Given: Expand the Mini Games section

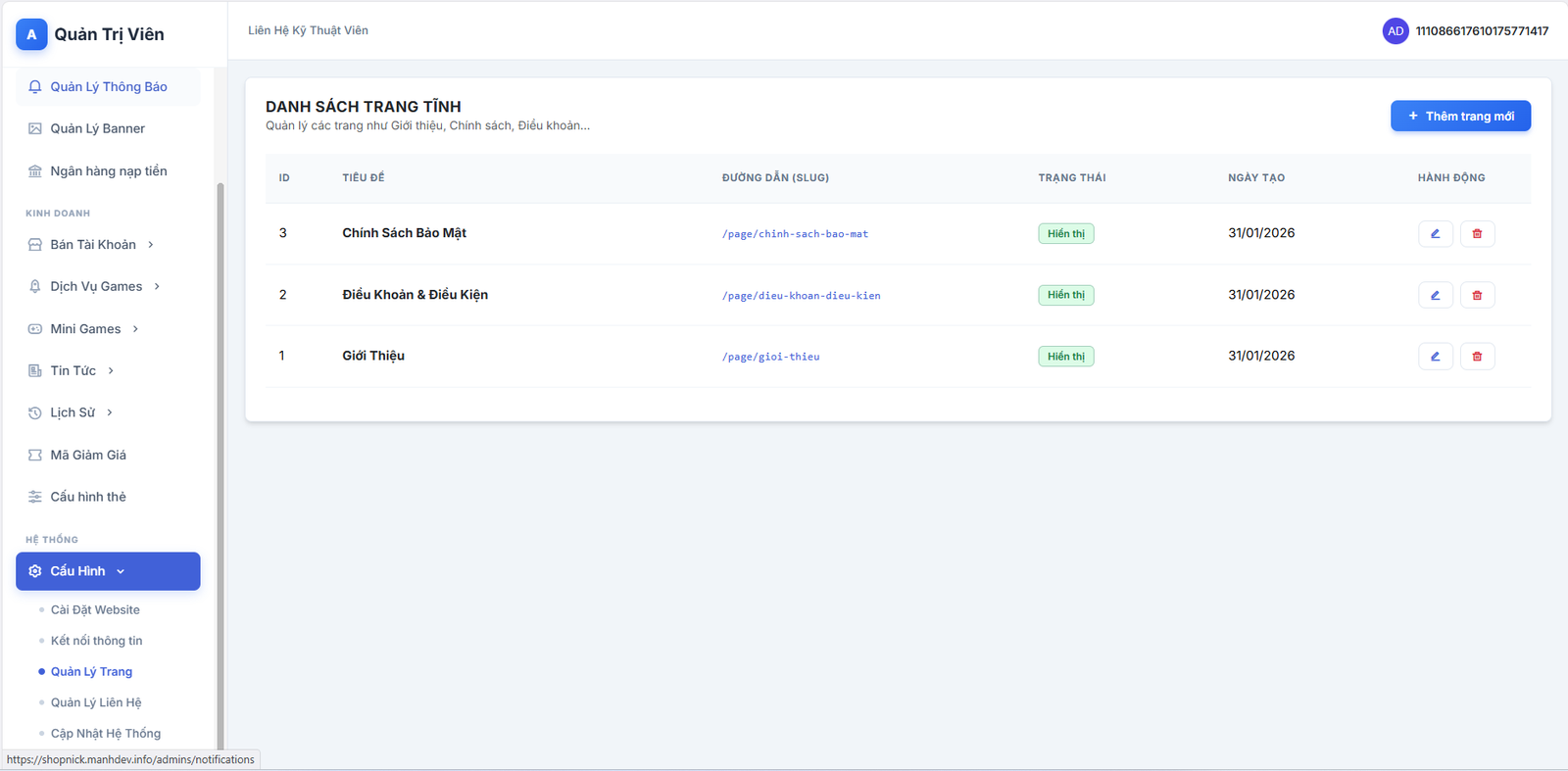Looking at the screenshot, I should tap(85, 329).
